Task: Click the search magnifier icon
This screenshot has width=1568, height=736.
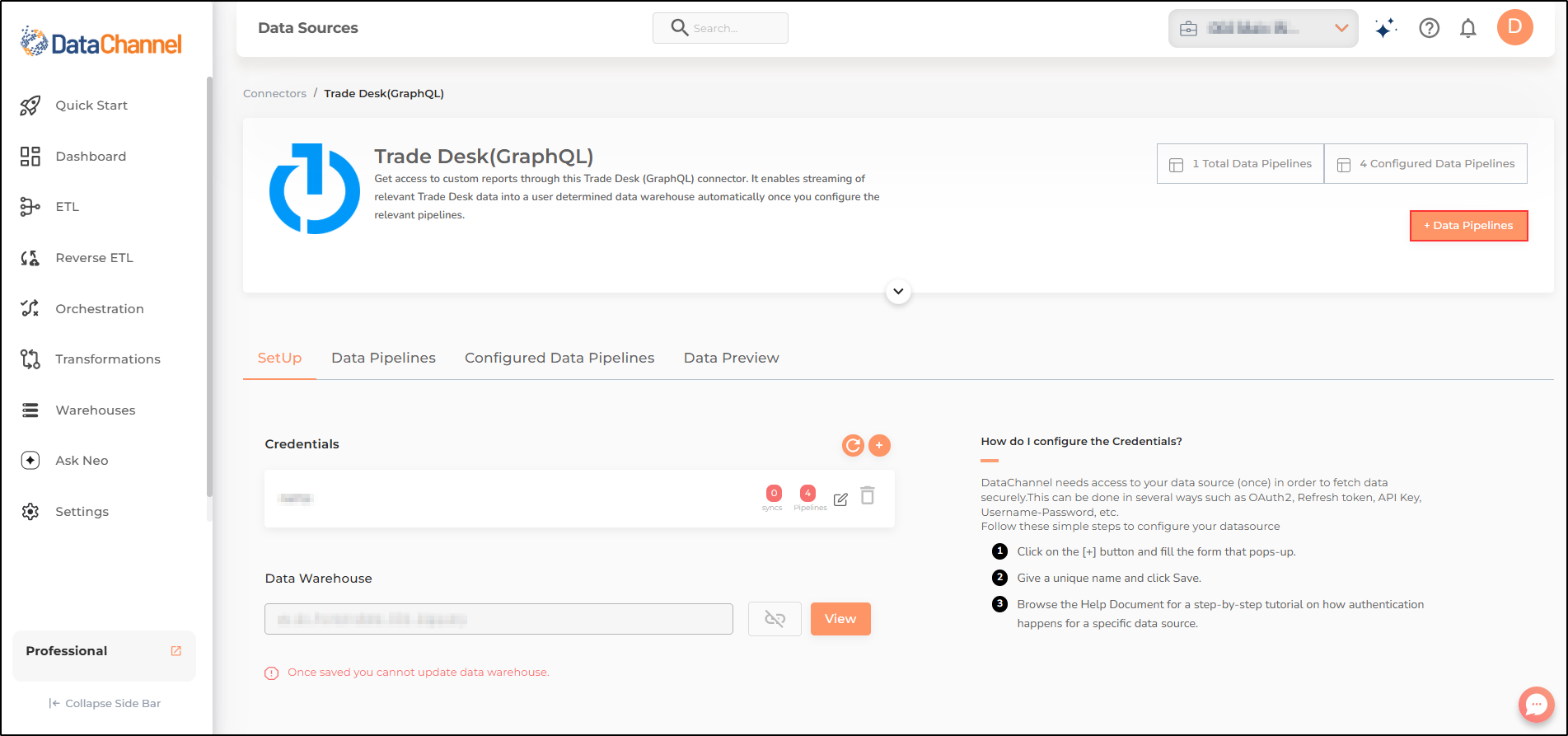Action: pyautogui.click(x=679, y=28)
